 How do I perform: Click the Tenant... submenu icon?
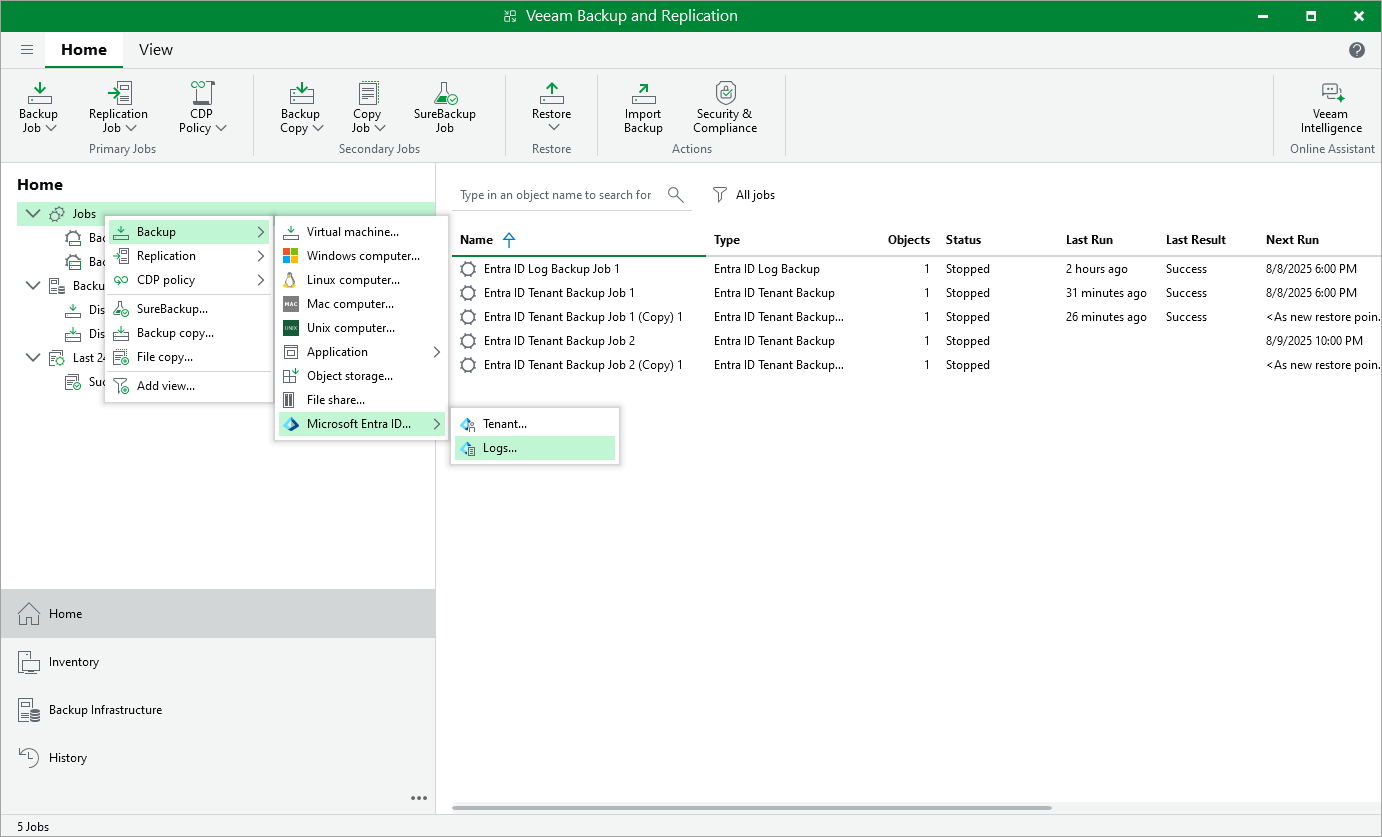(467, 424)
